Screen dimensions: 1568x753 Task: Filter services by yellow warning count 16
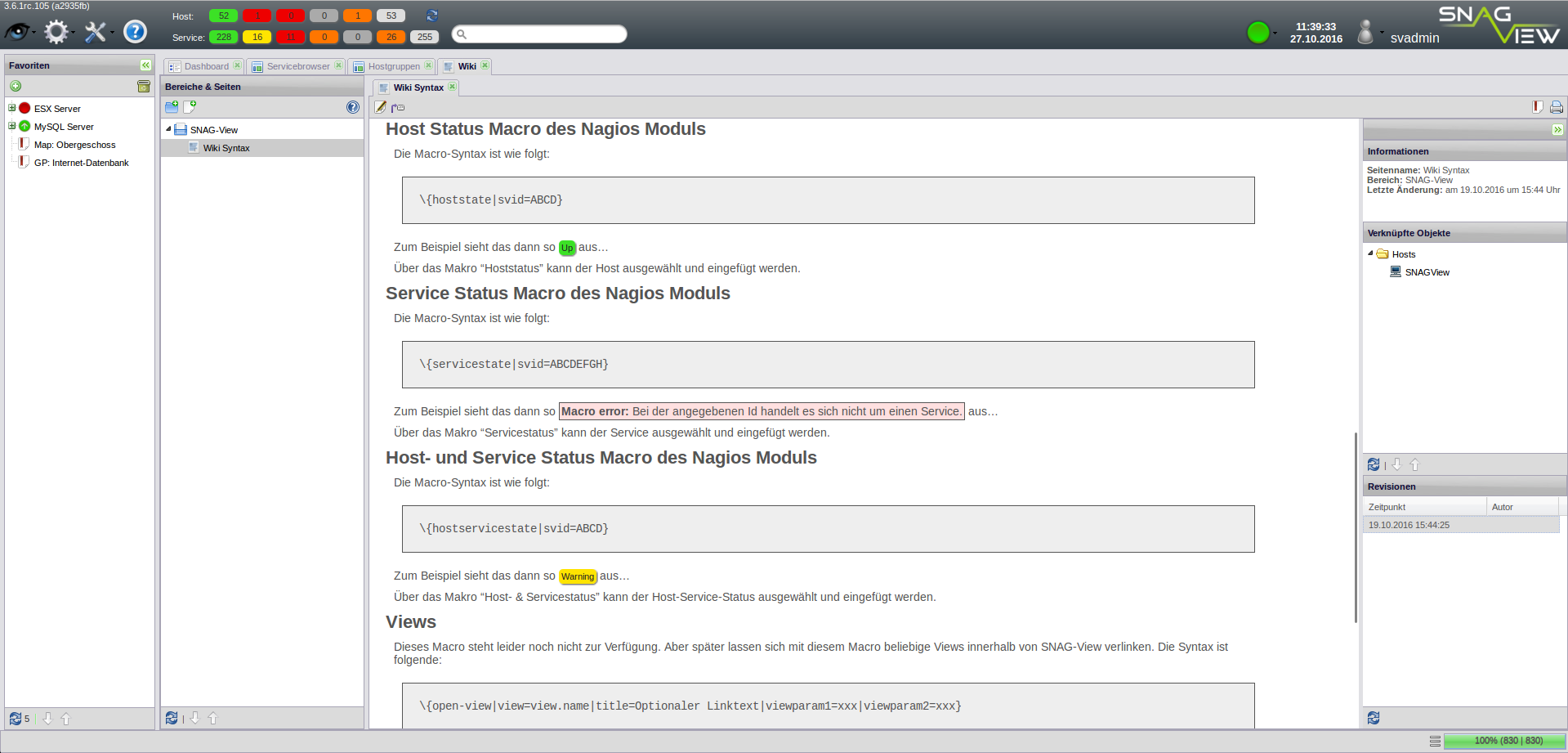(x=257, y=37)
